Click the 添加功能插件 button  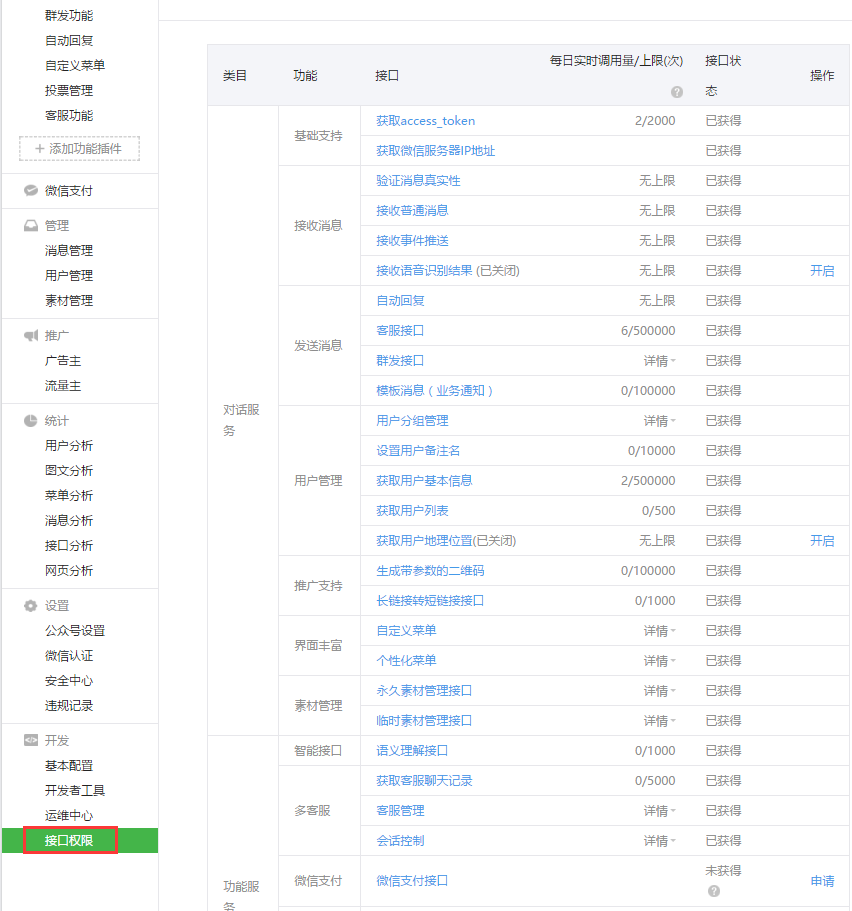pyautogui.click(x=79, y=149)
